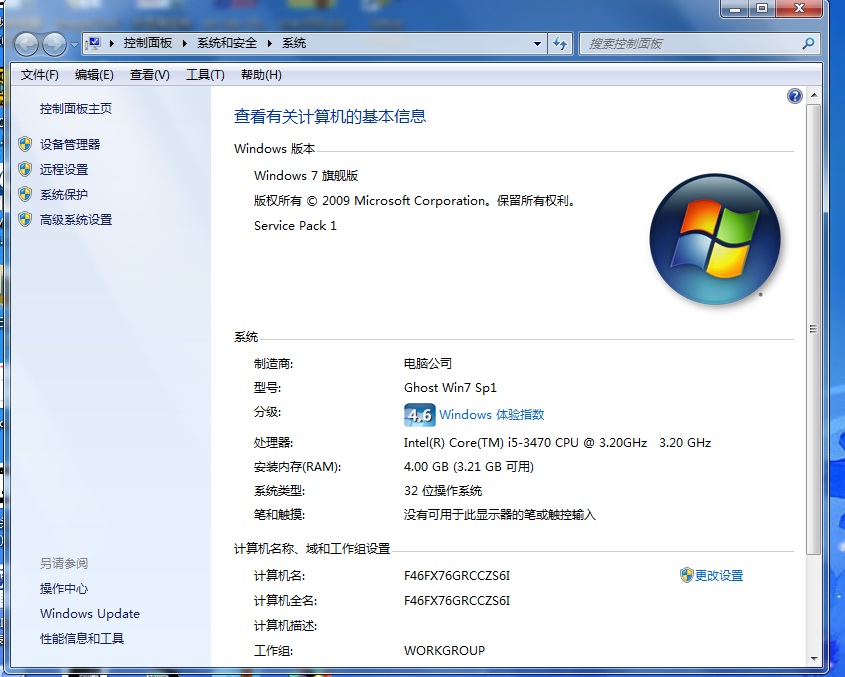845x677 pixels.
Task: Expand the arrow after 控制面板 breadcrumb
Action: coord(185,43)
